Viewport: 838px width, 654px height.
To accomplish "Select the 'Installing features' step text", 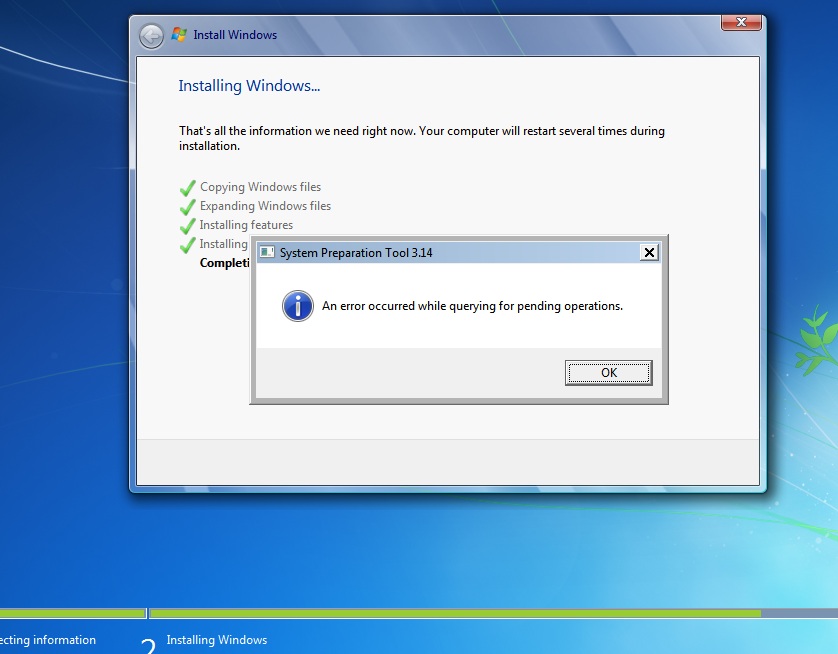I will 246,225.
